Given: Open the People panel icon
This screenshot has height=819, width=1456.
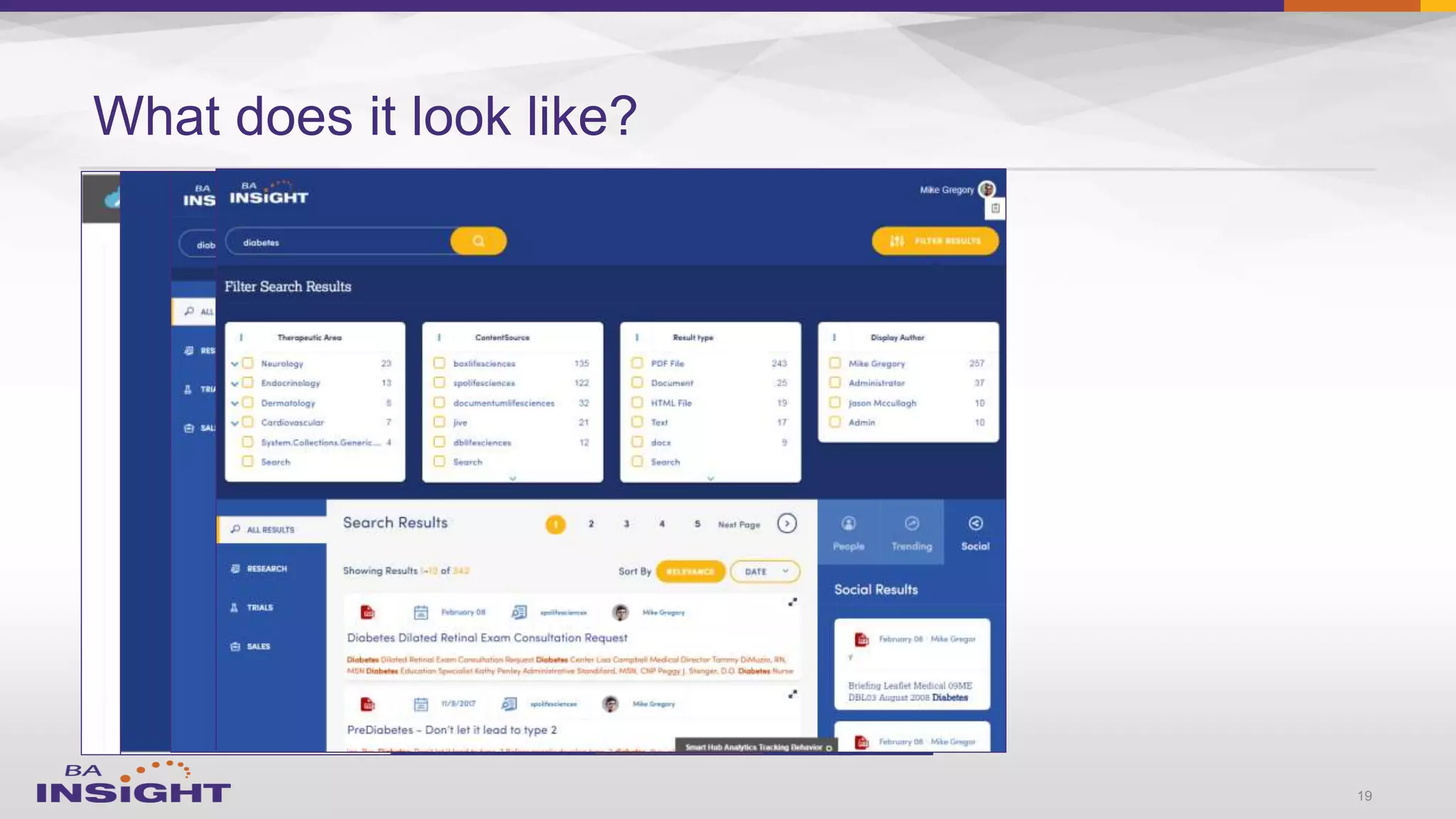Looking at the screenshot, I should [x=848, y=524].
